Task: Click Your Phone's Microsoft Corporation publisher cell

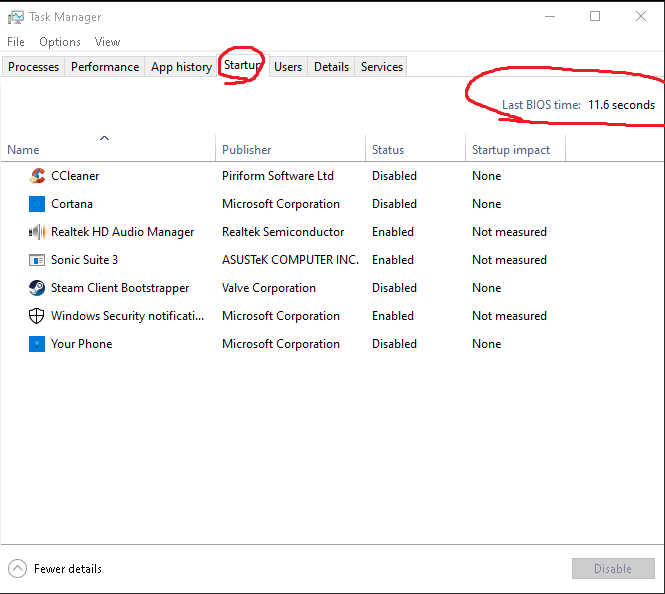Action: click(x=281, y=344)
